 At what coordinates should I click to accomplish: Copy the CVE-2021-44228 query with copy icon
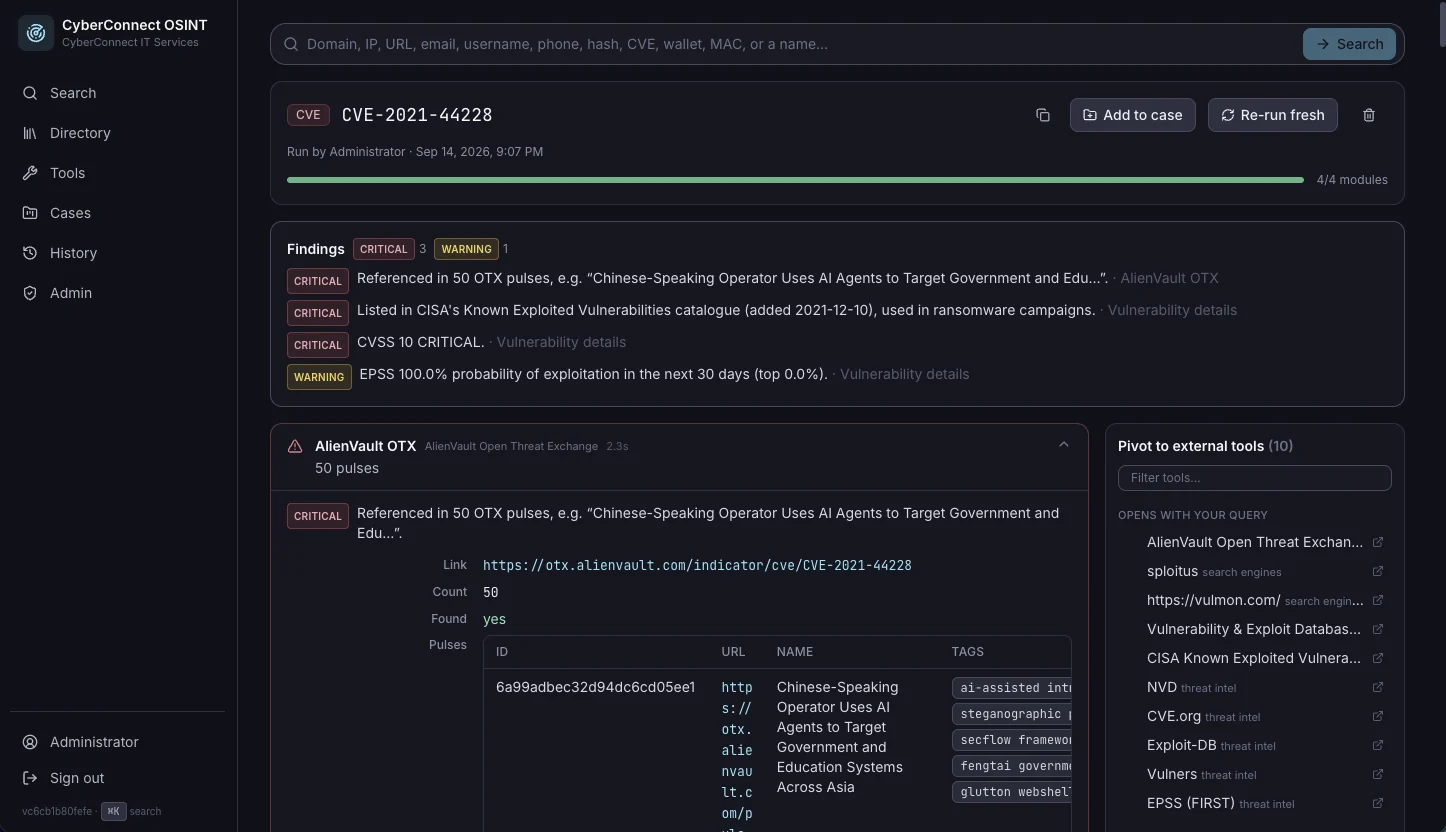coord(1043,115)
